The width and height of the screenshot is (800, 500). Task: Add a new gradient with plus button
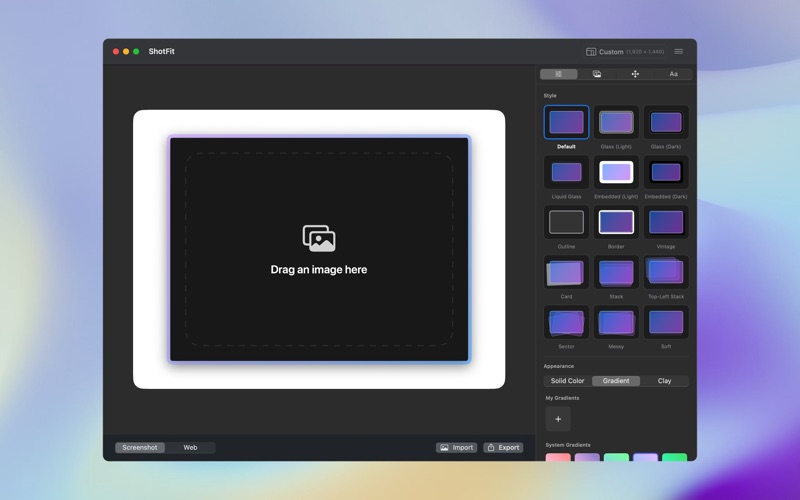(x=558, y=419)
